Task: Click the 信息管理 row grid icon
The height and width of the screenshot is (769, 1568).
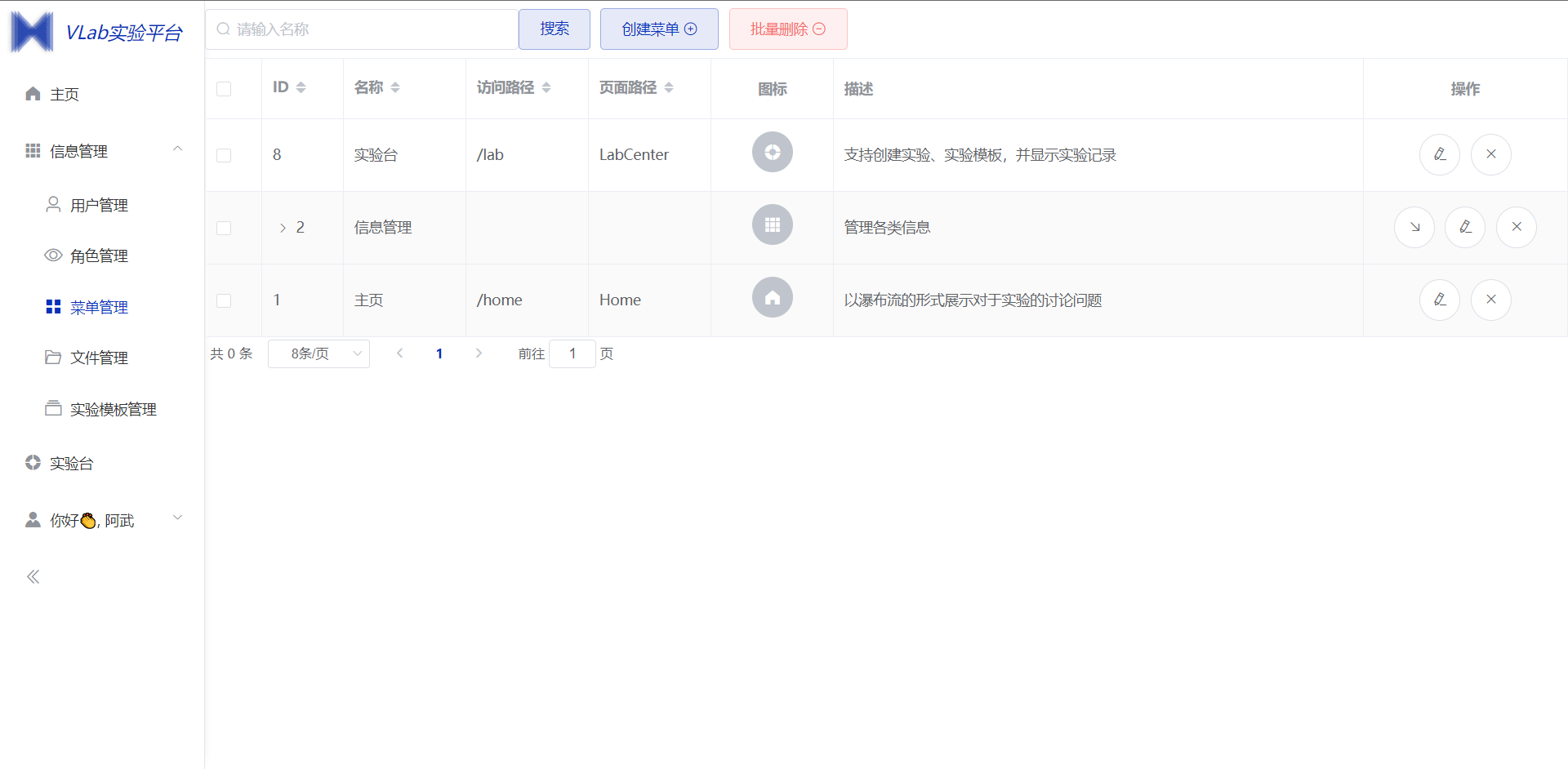Action: [x=773, y=224]
